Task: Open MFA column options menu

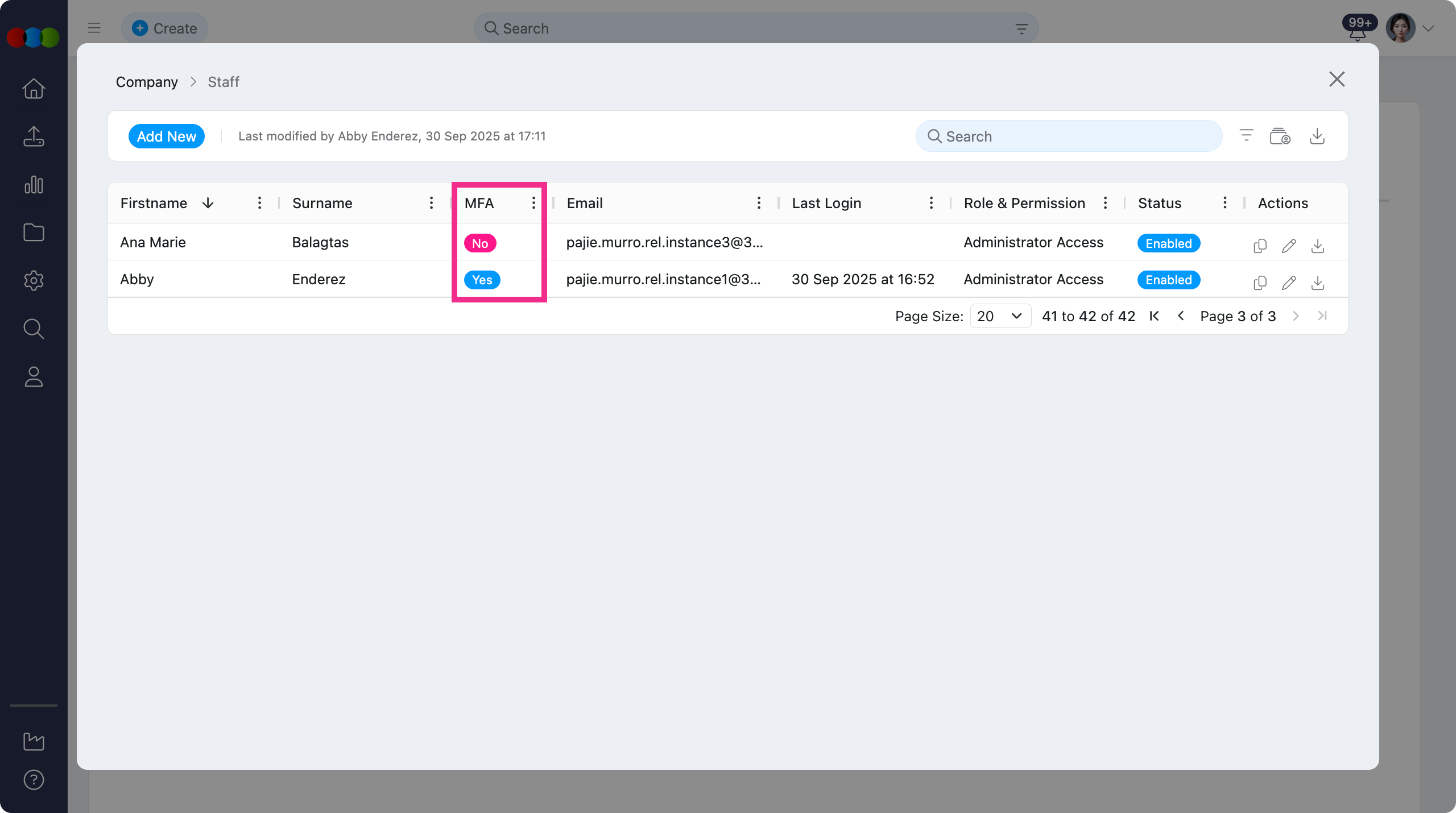Action: click(x=533, y=203)
